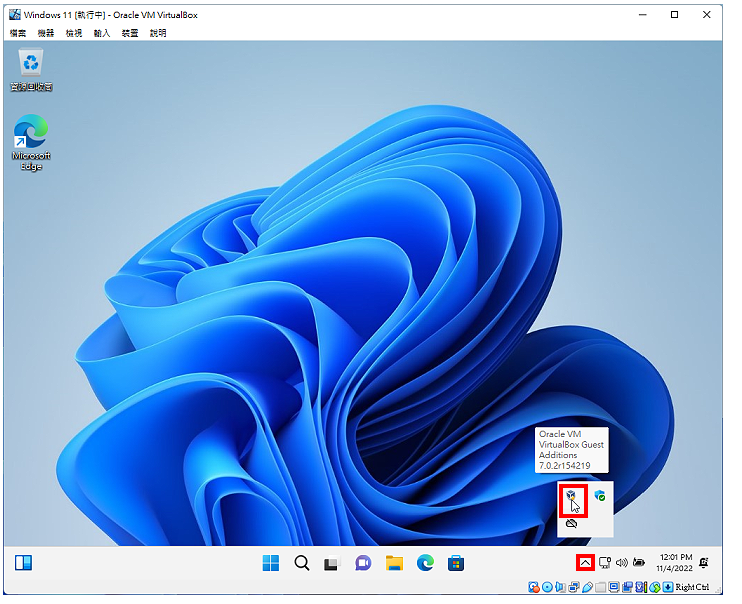Open taskbar Search
Screen dimensions: 742x604
(x=301, y=563)
